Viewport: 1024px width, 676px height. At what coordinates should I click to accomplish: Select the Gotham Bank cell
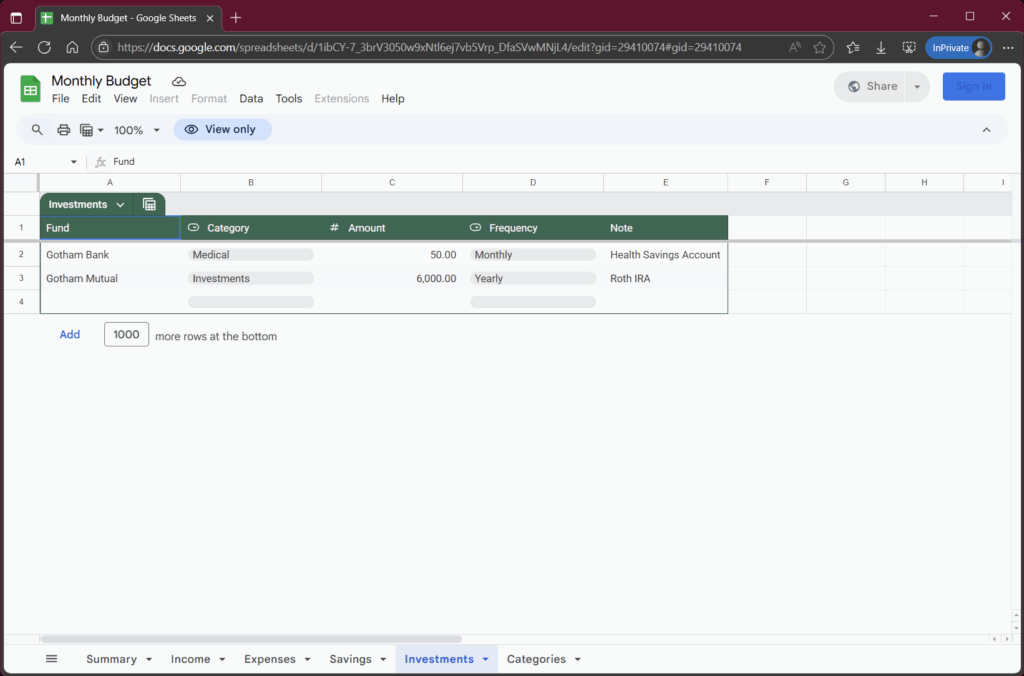coord(110,255)
